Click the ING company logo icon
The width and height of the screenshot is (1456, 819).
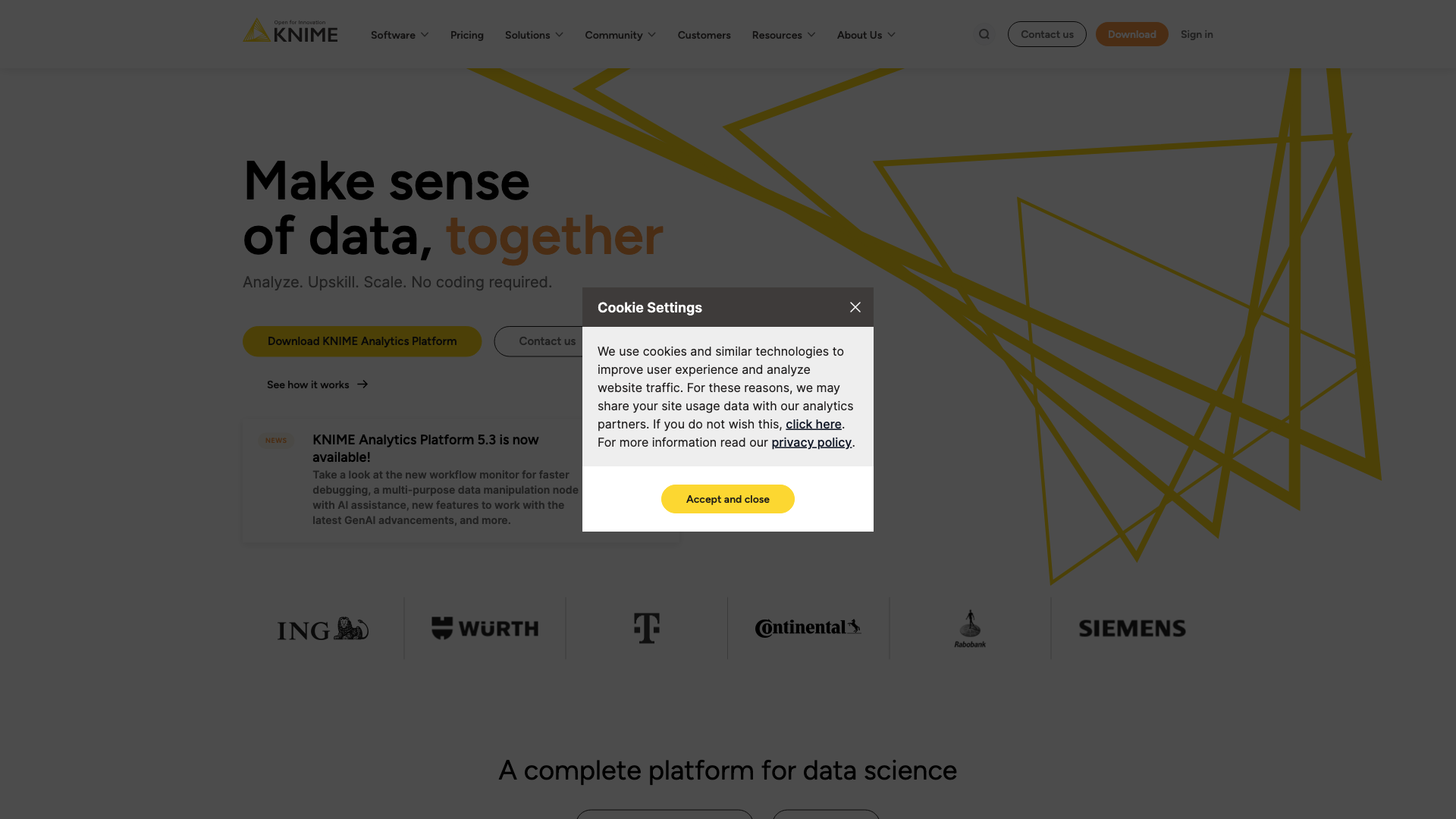tap(322, 628)
